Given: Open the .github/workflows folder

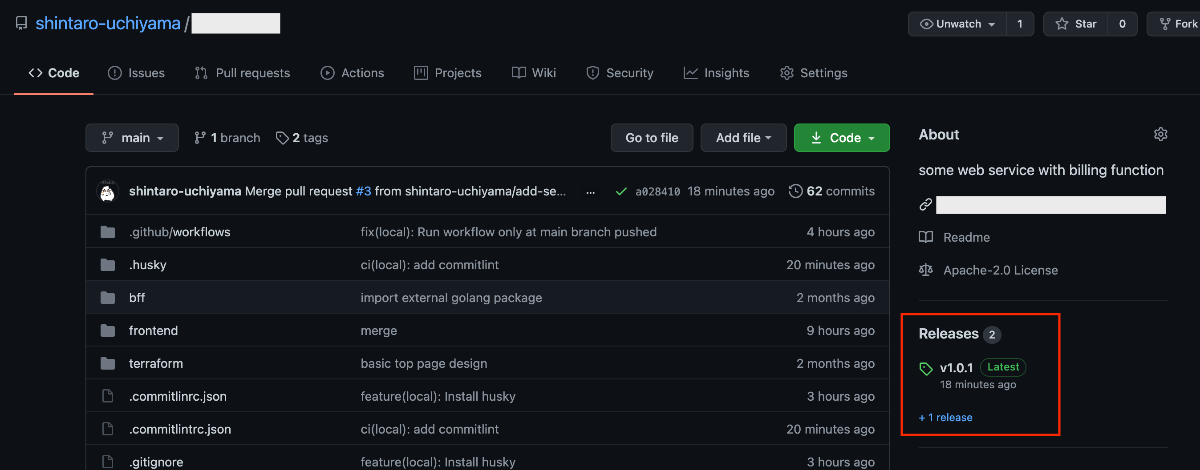Looking at the screenshot, I should pyautogui.click(x=180, y=232).
